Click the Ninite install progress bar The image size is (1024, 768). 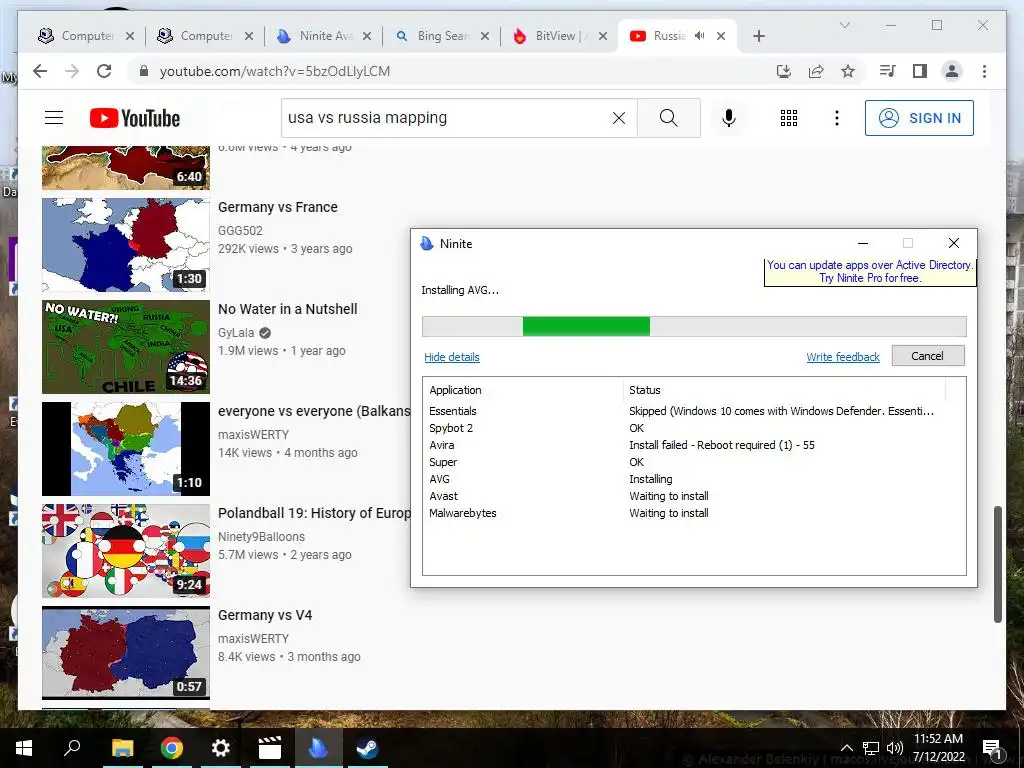tap(694, 327)
